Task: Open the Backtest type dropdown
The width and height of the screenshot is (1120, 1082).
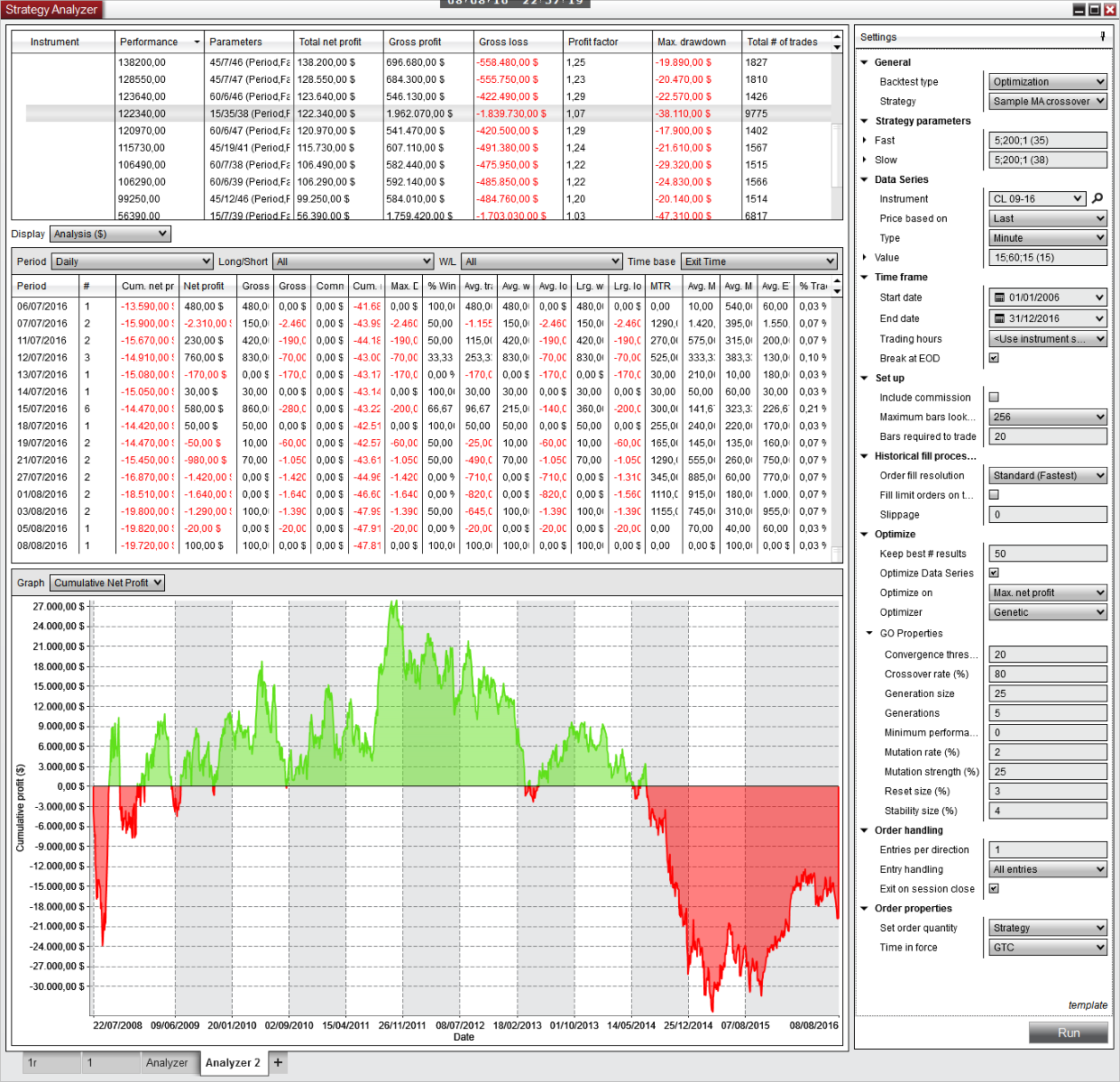Action: pos(1048,82)
